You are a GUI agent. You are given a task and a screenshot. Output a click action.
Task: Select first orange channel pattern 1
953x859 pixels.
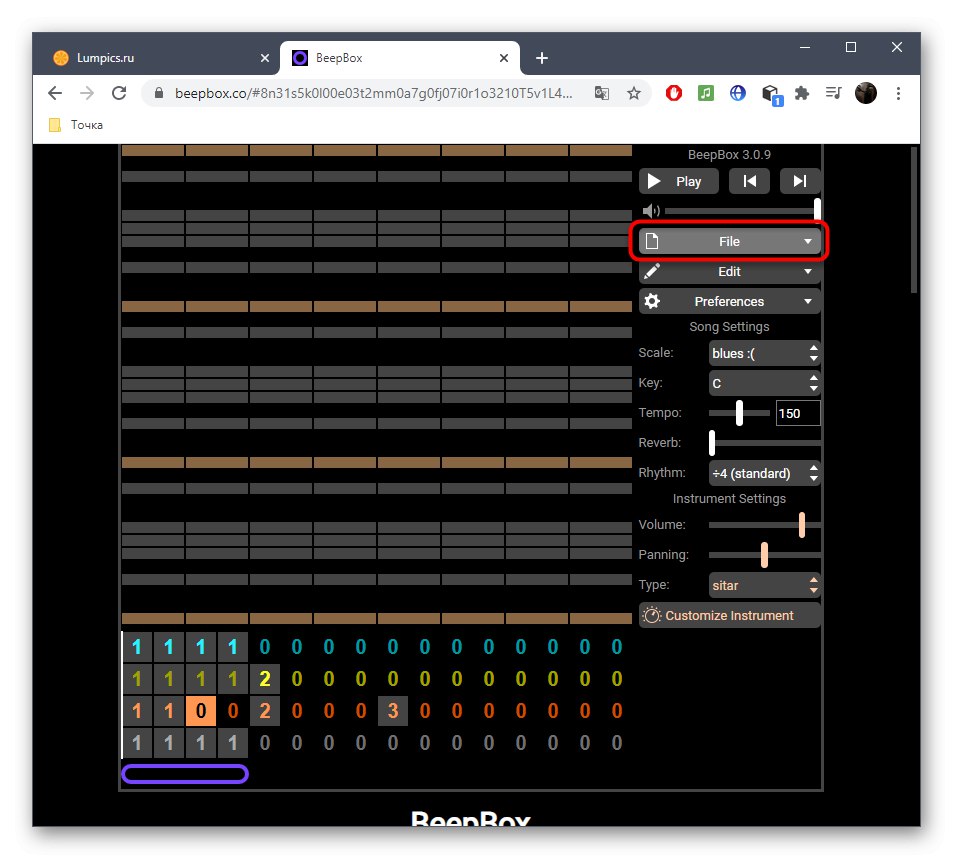point(137,711)
